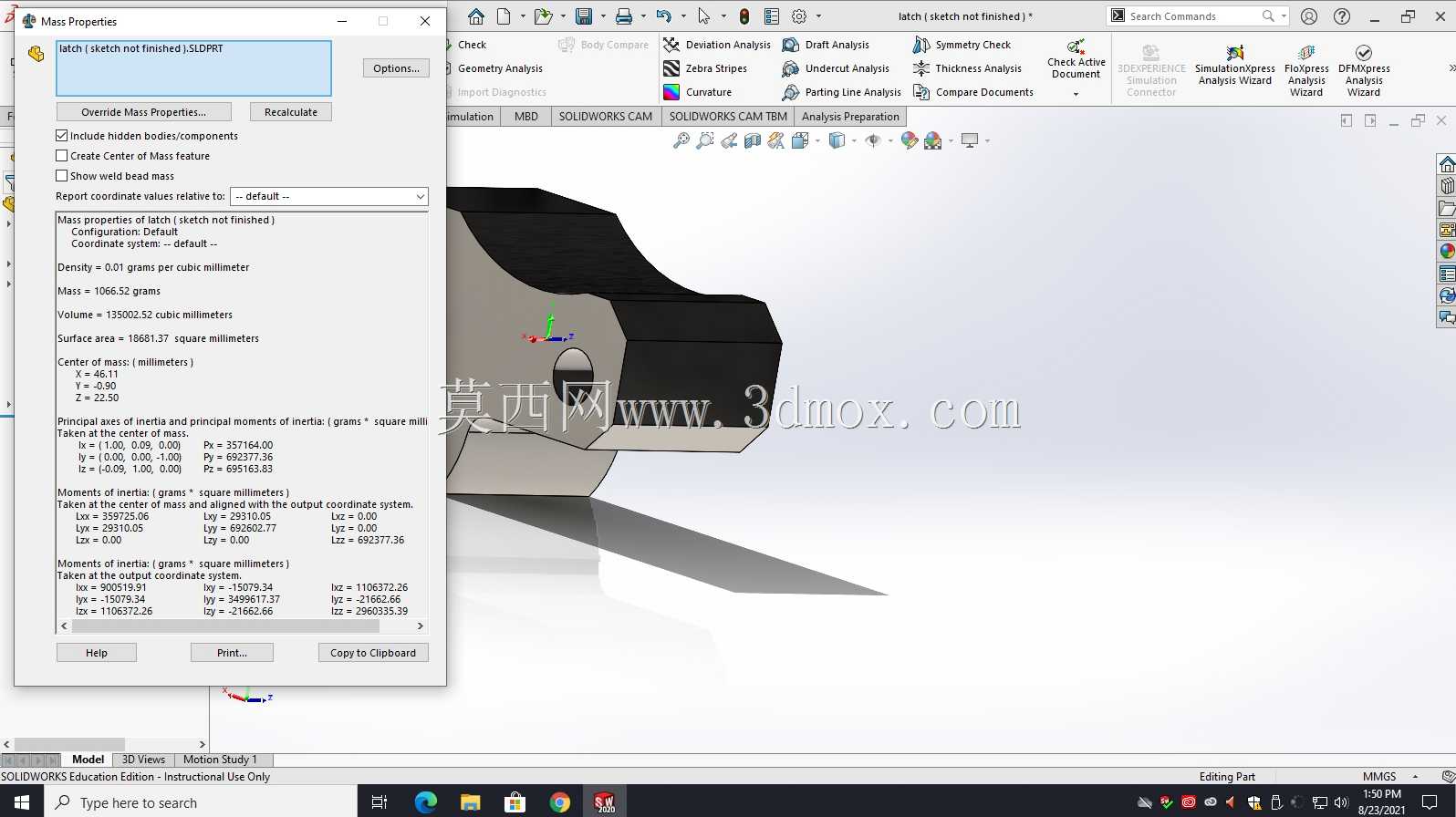Screen dimensions: 1456x817
Task: Launch SimulationXpress Analysis Wizard
Action: (x=1235, y=66)
